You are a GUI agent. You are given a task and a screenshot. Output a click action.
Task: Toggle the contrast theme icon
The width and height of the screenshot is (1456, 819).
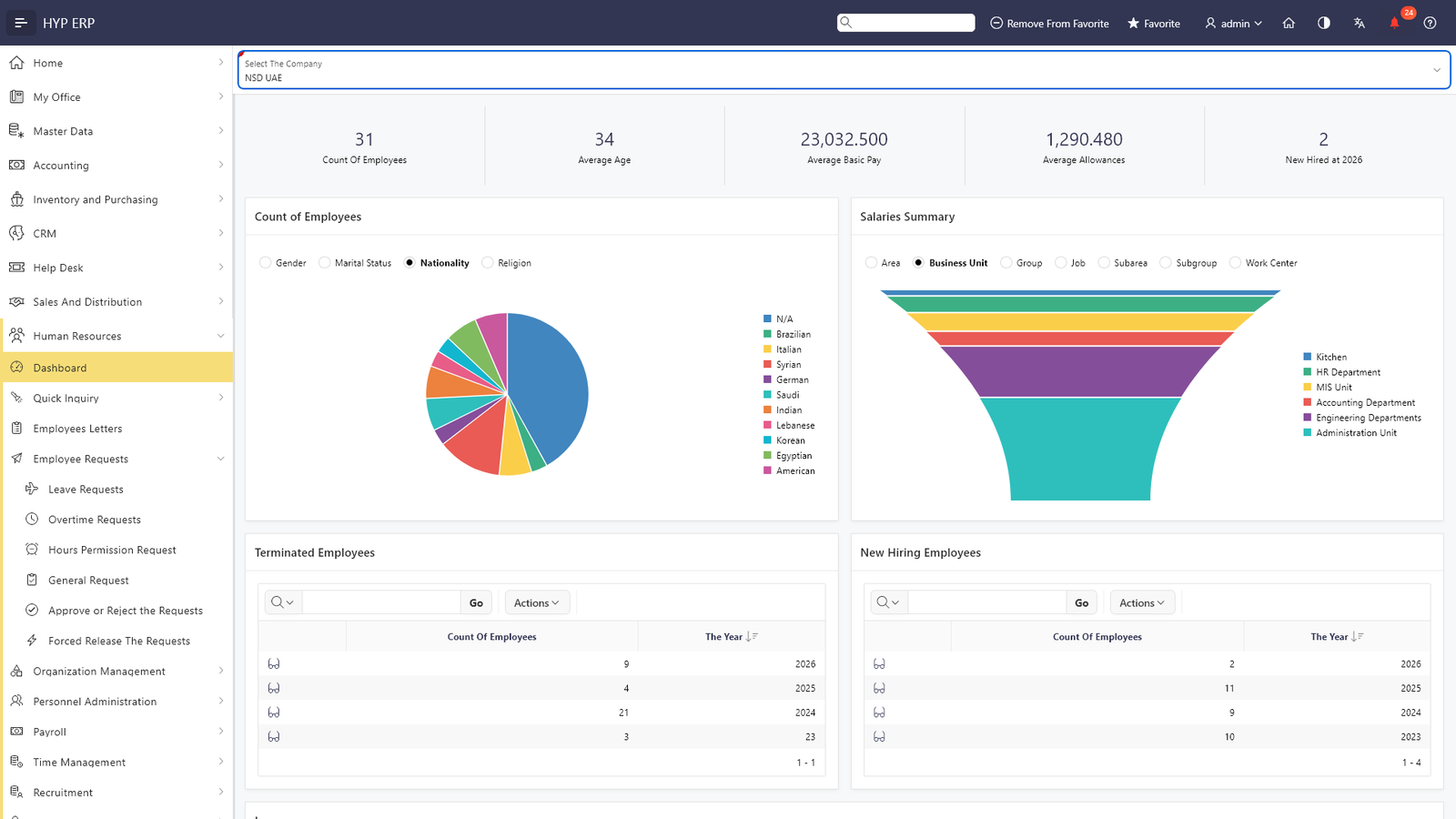pyautogui.click(x=1324, y=23)
